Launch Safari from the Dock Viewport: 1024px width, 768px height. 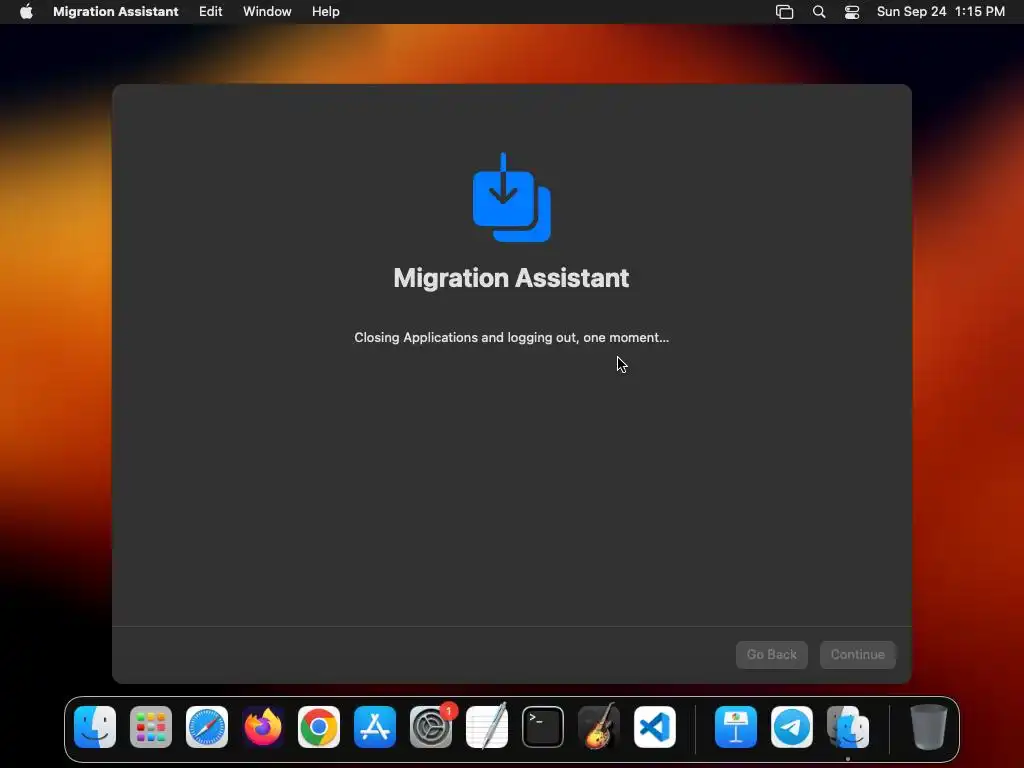pos(207,727)
